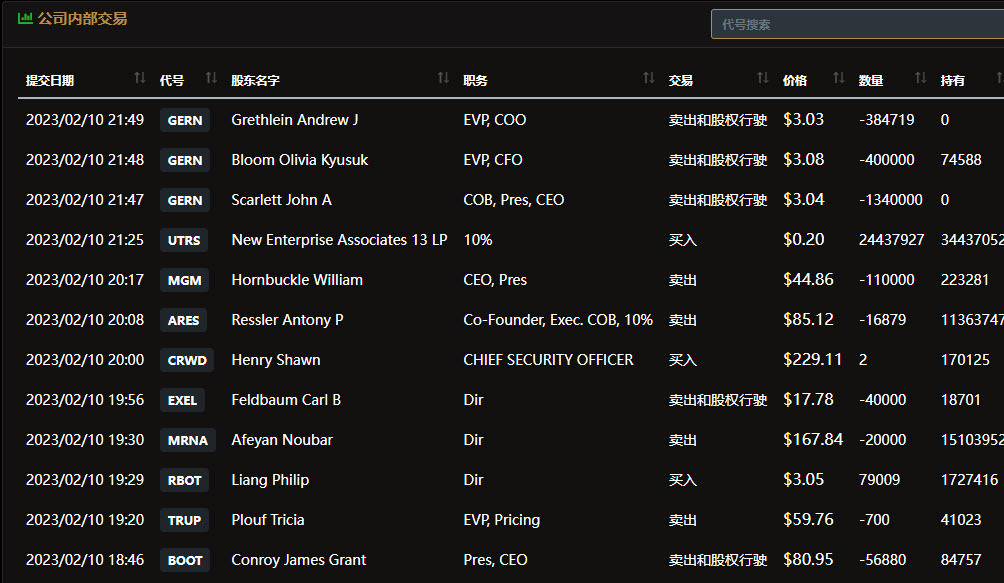Select shareholder name Scarlett John A
The height and width of the screenshot is (583, 1004).
(x=281, y=200)
